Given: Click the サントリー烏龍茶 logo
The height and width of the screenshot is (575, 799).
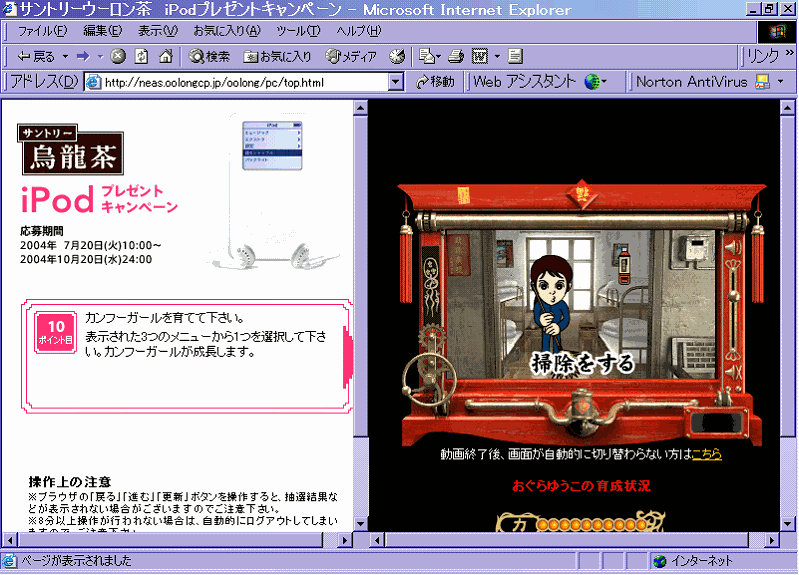Looking at the screenshot, I should (x=70, y=149).
